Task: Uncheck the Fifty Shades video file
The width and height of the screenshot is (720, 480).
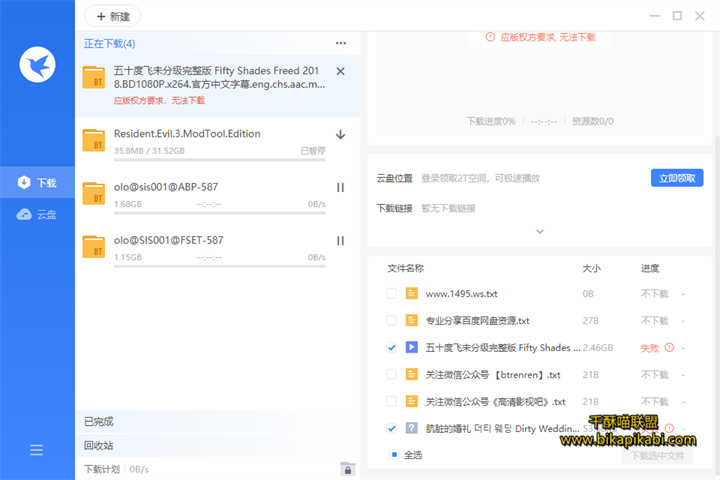Action: click(391, 348)
